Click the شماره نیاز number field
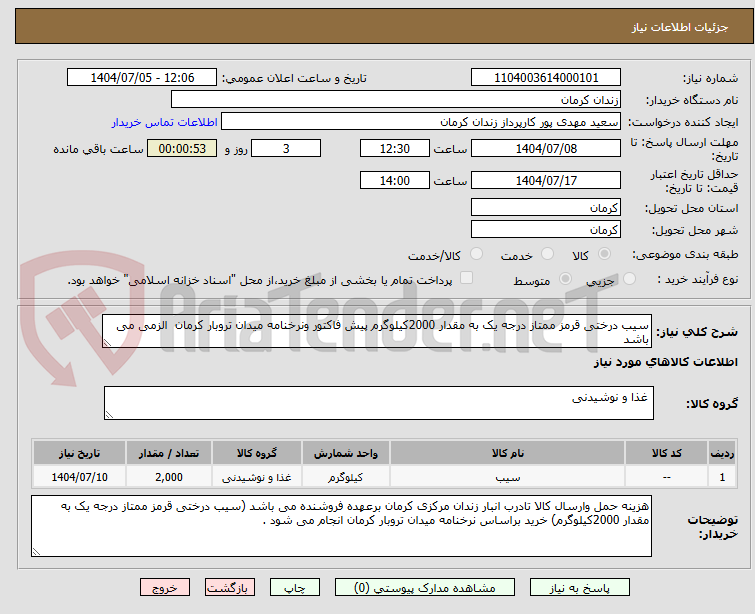Screen dimensions: 755x614 [546, 78]
